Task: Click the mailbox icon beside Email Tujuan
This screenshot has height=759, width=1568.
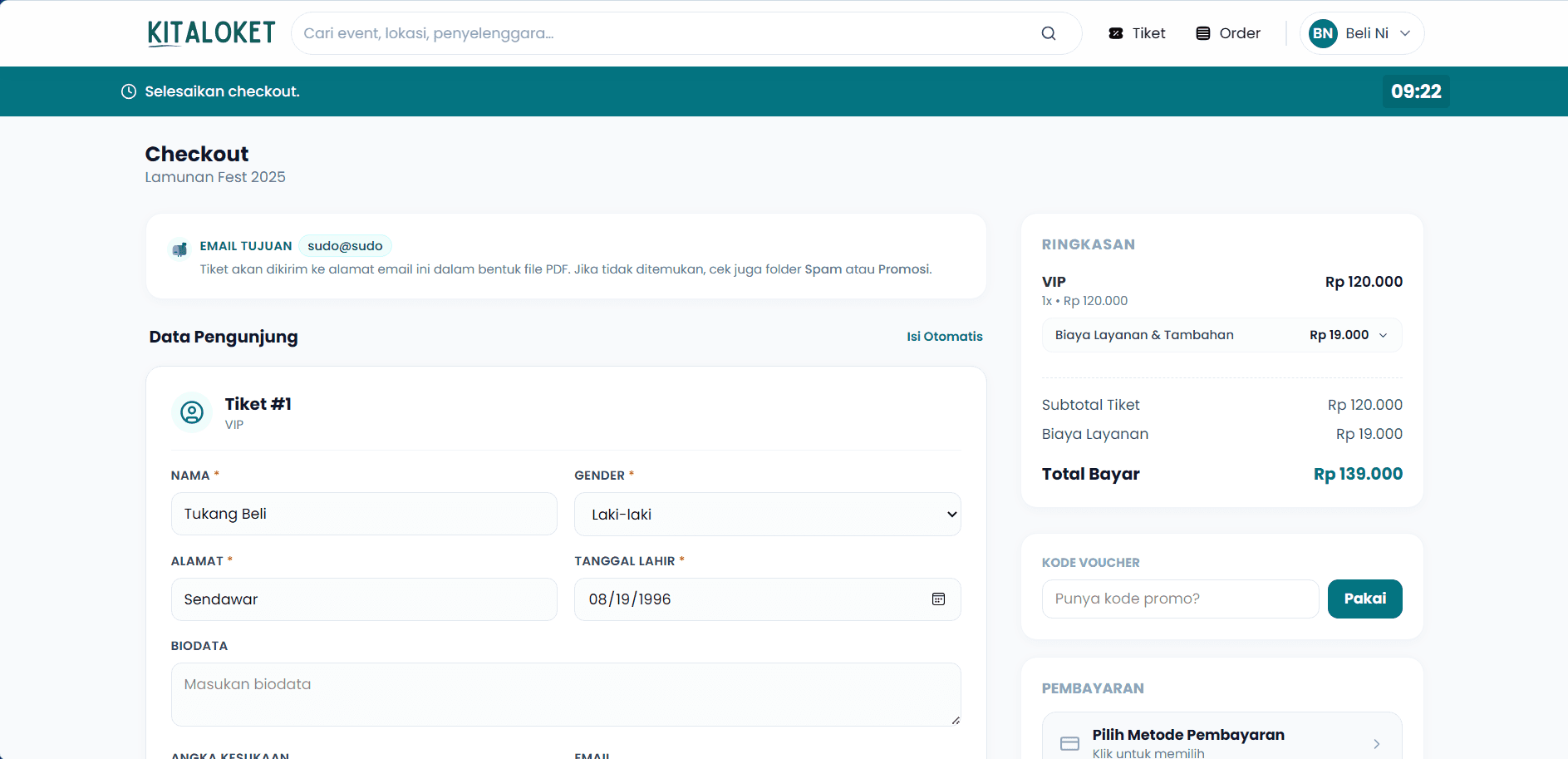Action: coord(179,249)
